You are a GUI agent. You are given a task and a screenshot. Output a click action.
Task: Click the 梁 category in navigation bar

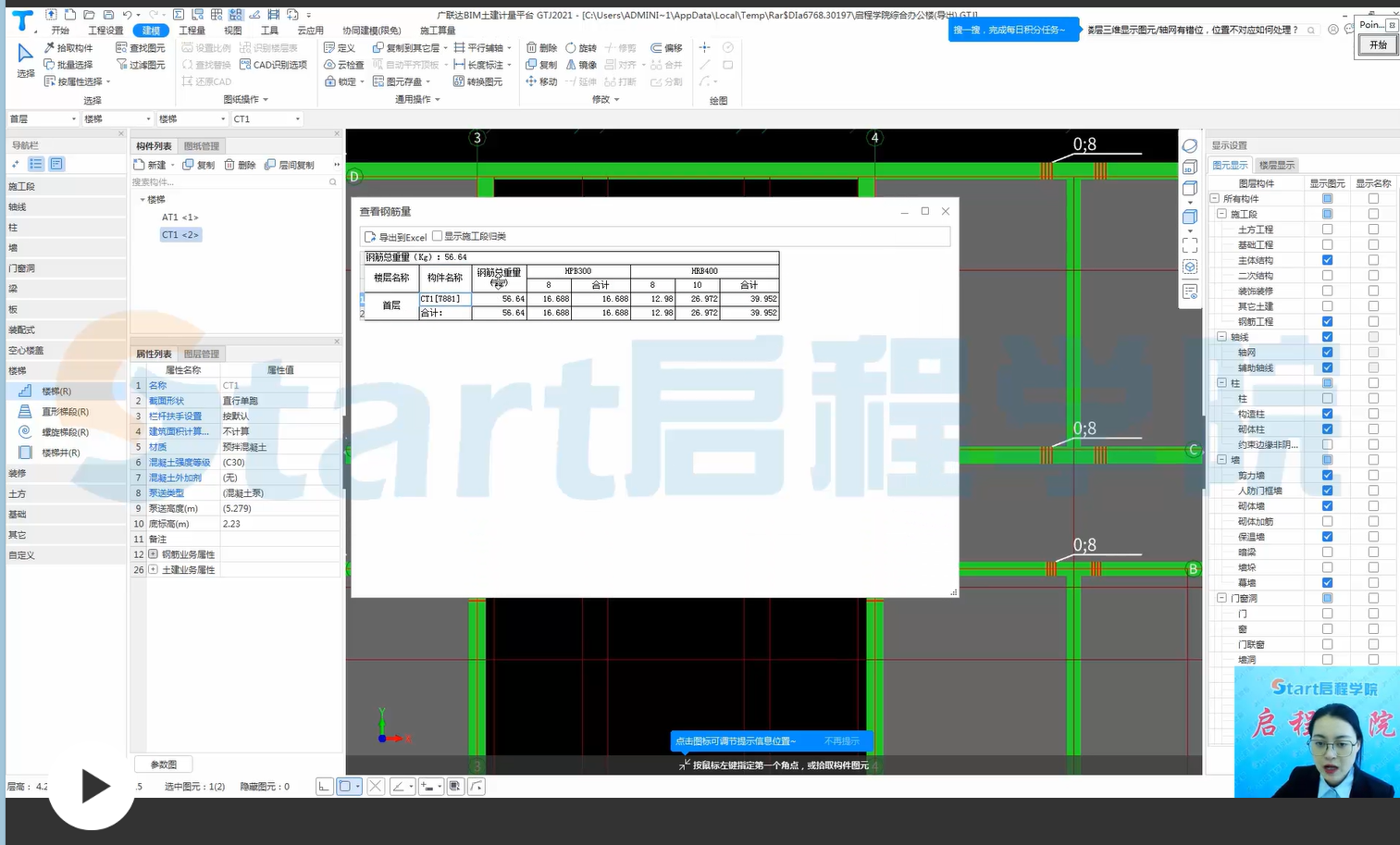(65, 289)
